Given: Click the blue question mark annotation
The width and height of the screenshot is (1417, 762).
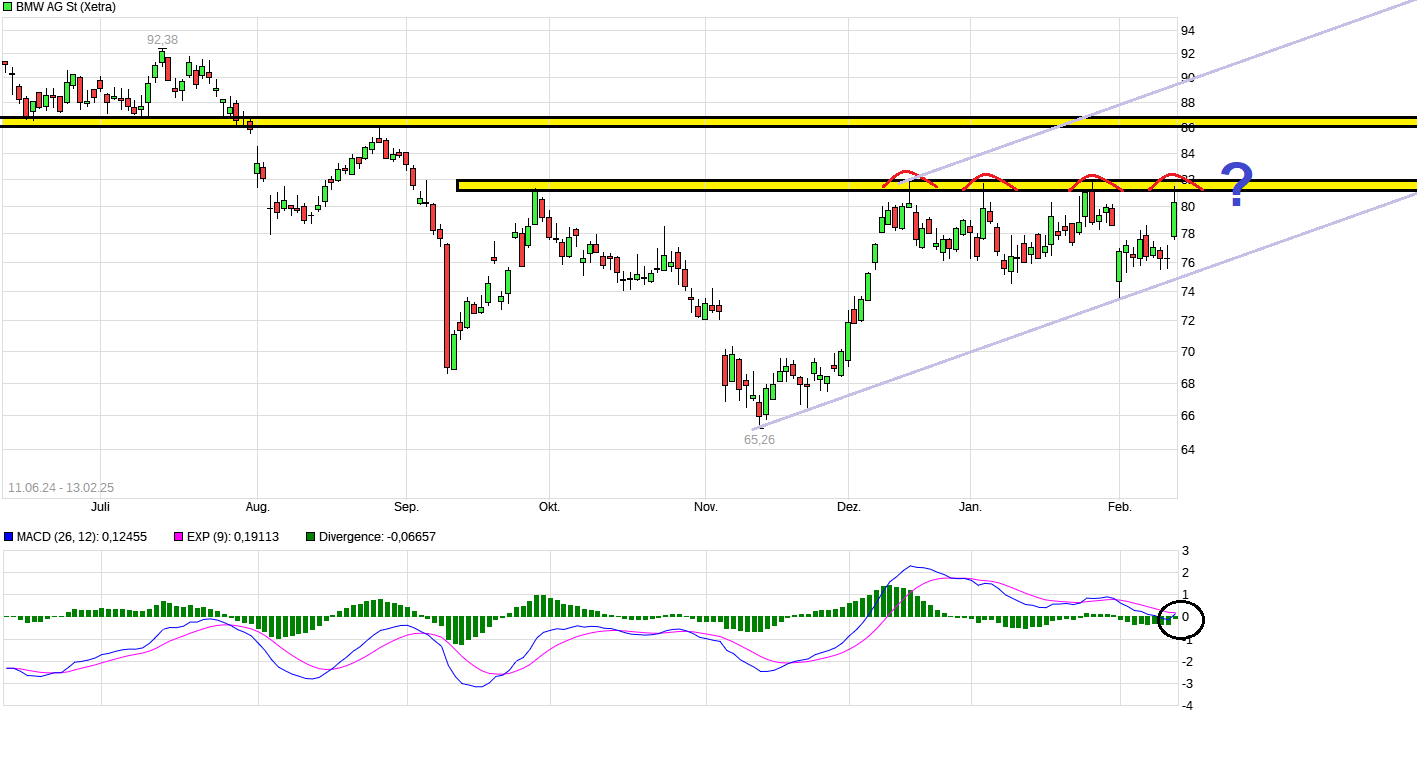Looking at the screenshot, I should point(1237,185).
